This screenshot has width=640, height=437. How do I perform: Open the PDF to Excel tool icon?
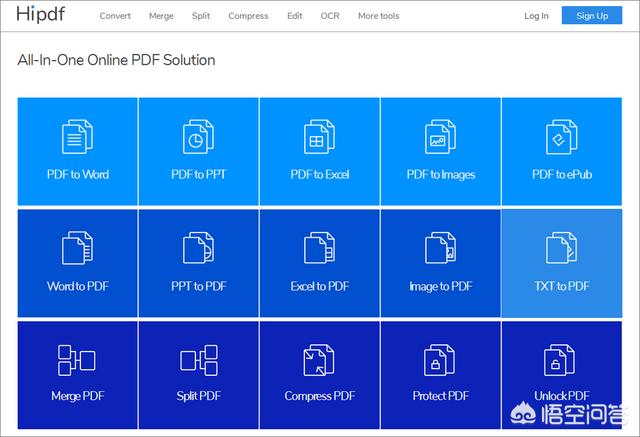pyautogui.click(x=319, y=137)
